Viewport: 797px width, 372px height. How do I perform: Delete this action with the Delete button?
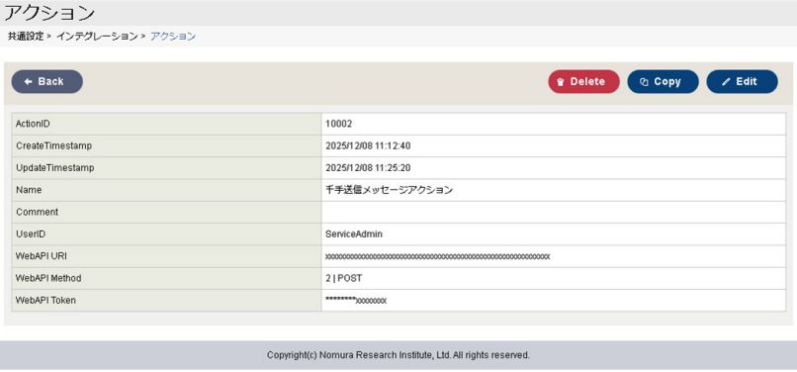pyautogui.click(x=584, y=82)
